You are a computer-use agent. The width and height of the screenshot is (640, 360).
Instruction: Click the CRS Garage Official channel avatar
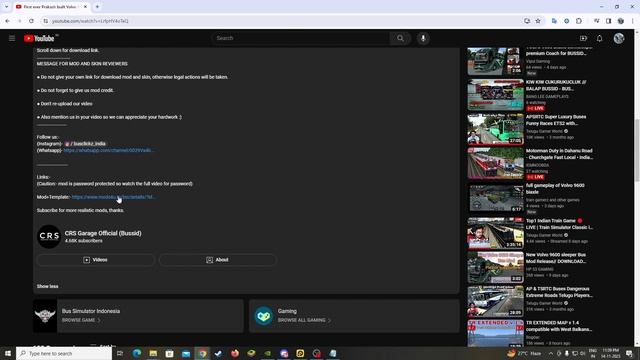click(49, 236)
